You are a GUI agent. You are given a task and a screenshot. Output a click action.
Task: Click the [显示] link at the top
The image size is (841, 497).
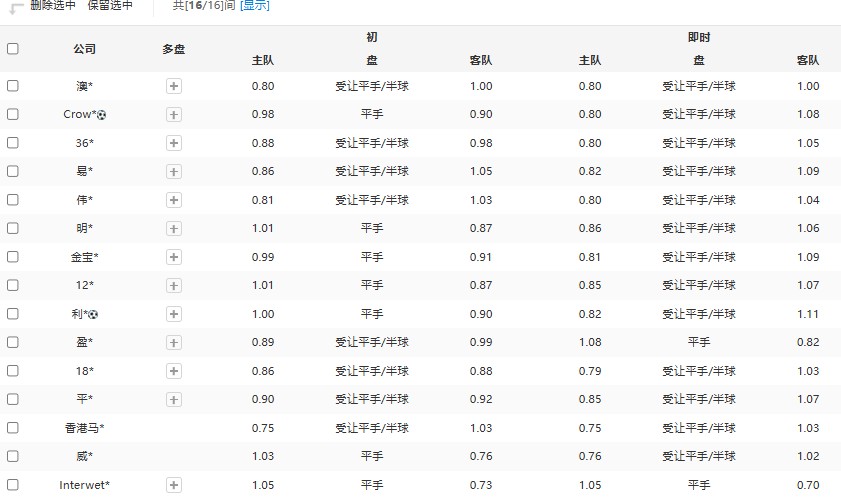pyautogui.click(x=254, y=6)
